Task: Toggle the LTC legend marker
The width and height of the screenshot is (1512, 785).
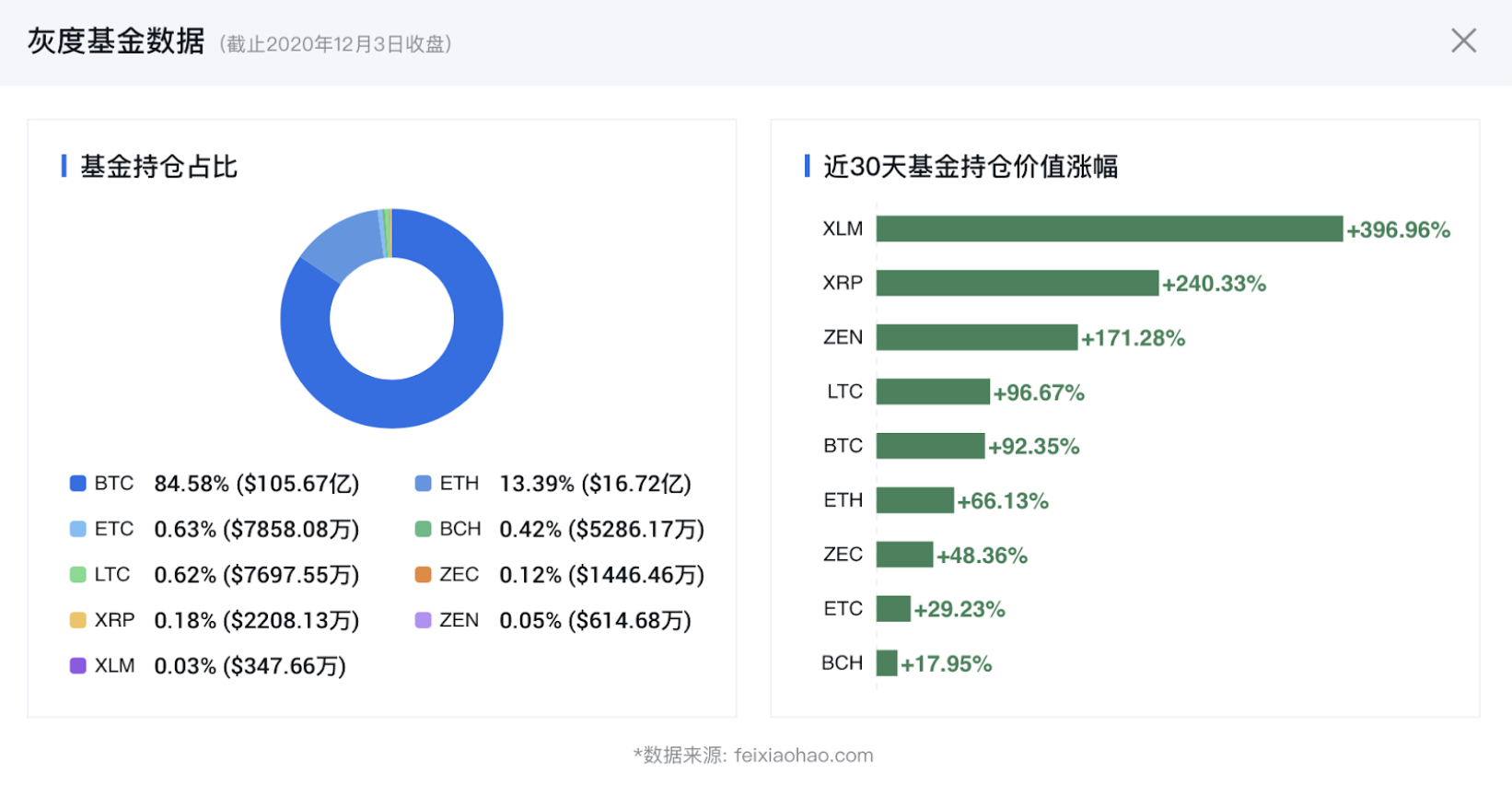Action: point(78,575)
